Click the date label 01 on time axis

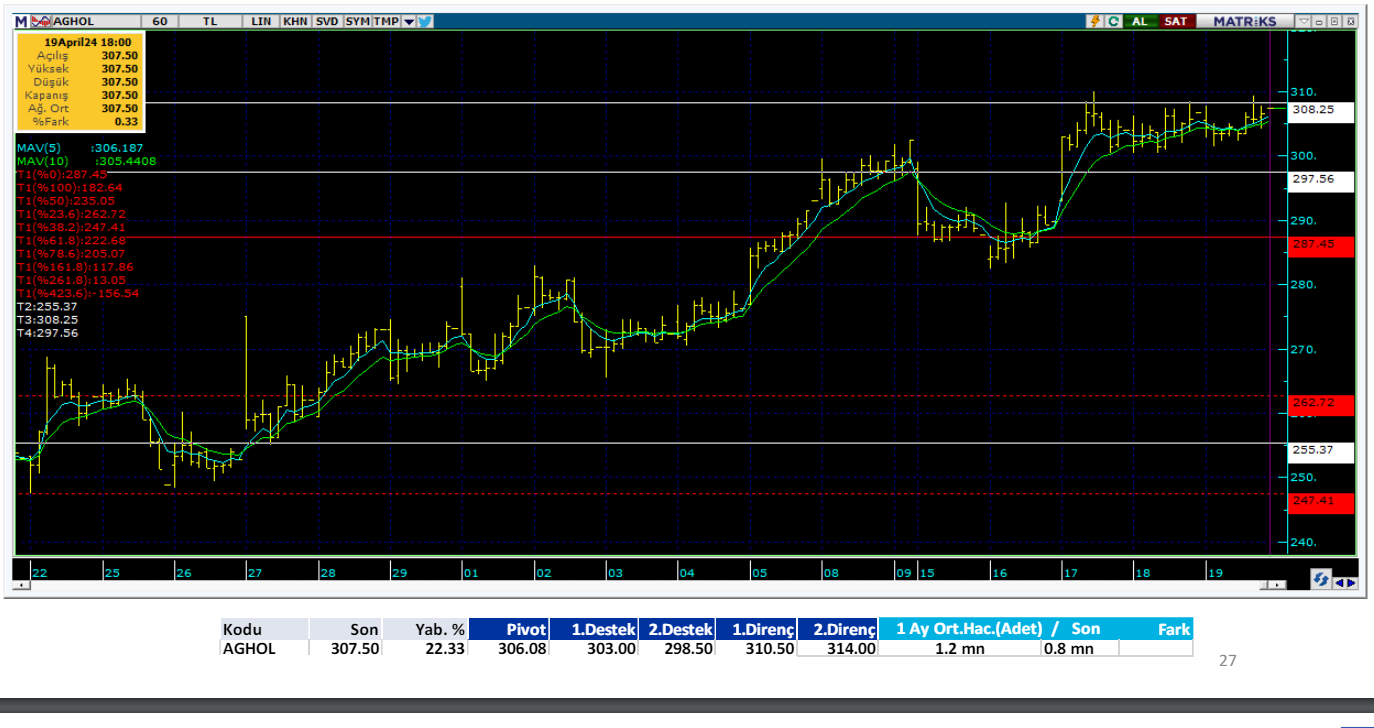(x=471, y=573)
